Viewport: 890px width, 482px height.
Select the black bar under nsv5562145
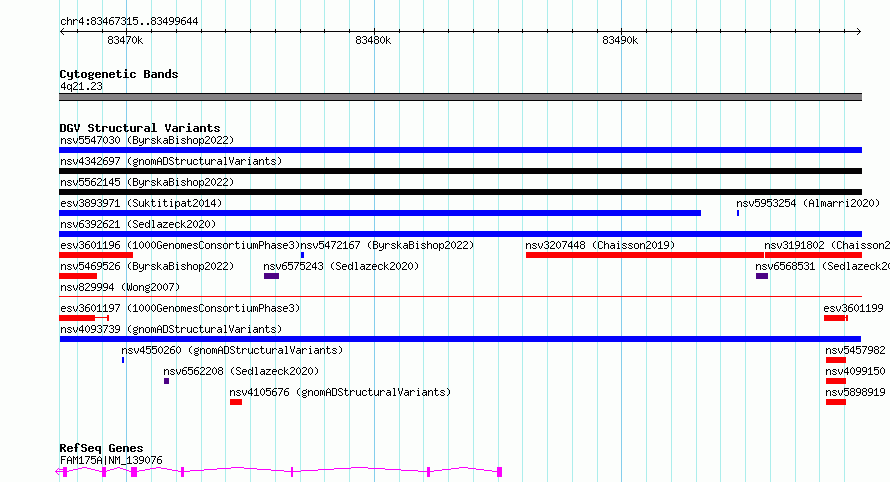[x=460, y=192]
